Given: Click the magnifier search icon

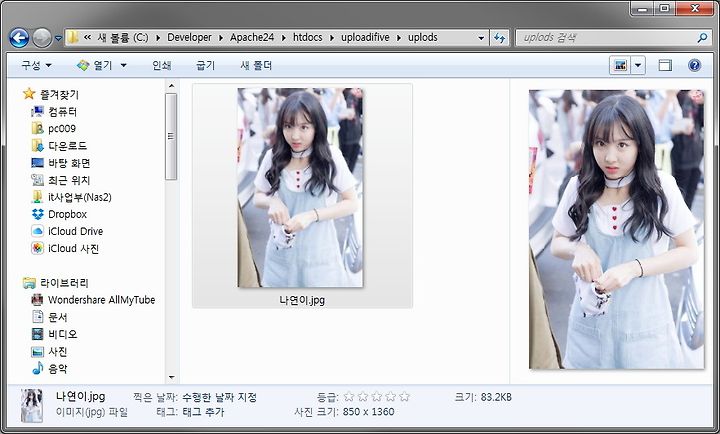Looking at the screenshot, I should [x=702, y=38].
